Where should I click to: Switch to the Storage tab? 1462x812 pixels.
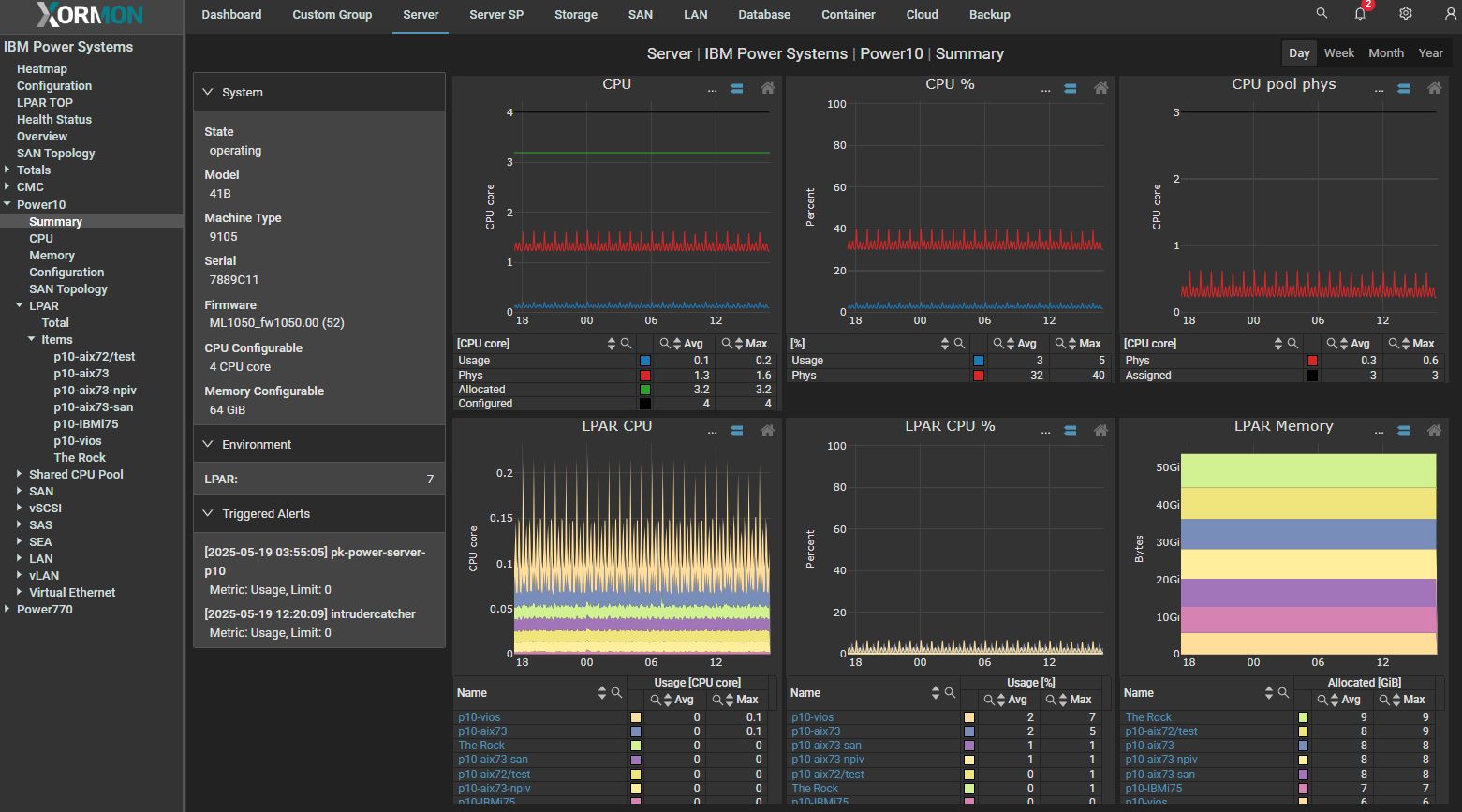coord(576,15)
